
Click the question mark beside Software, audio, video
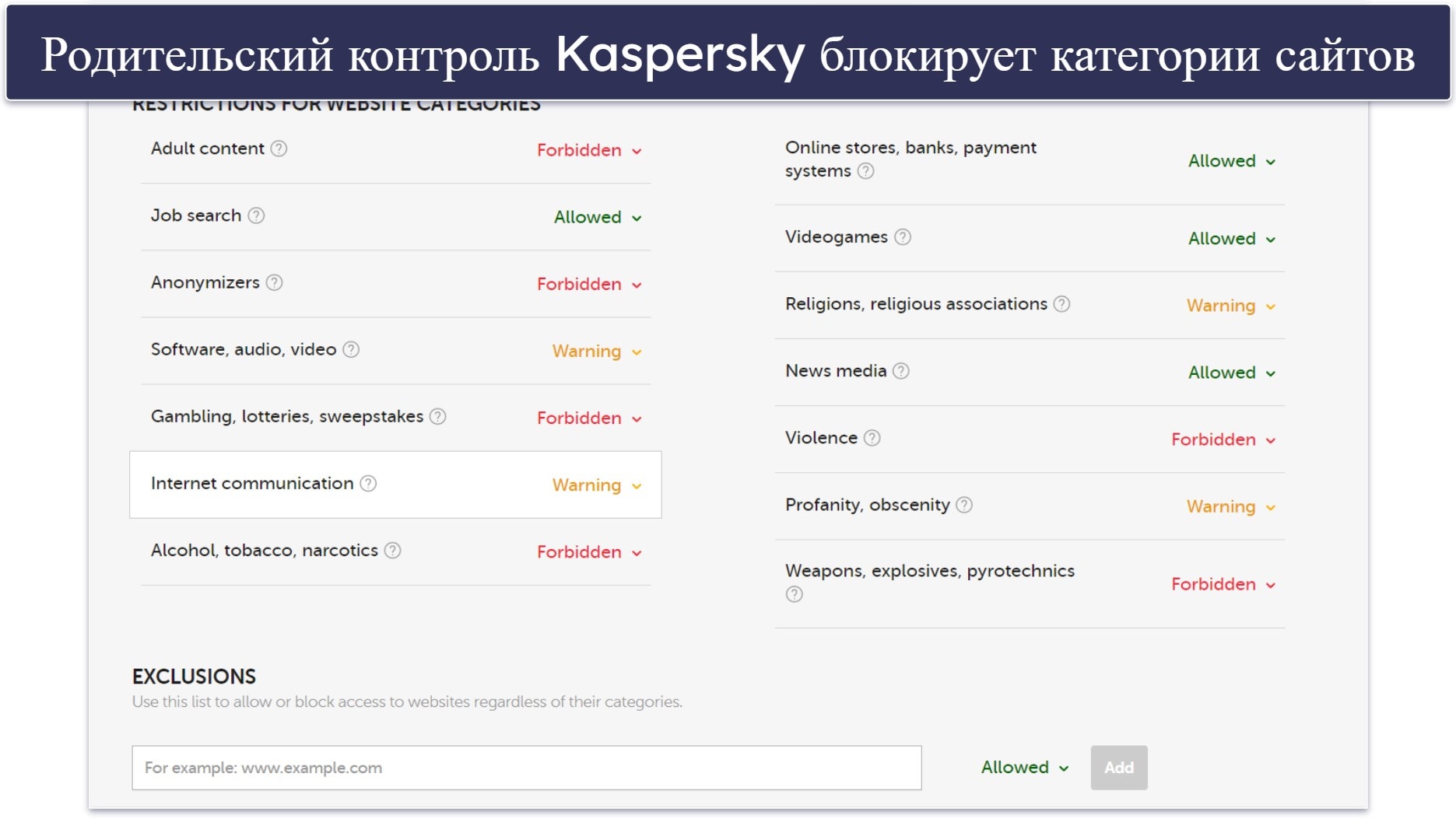[351, 349]
